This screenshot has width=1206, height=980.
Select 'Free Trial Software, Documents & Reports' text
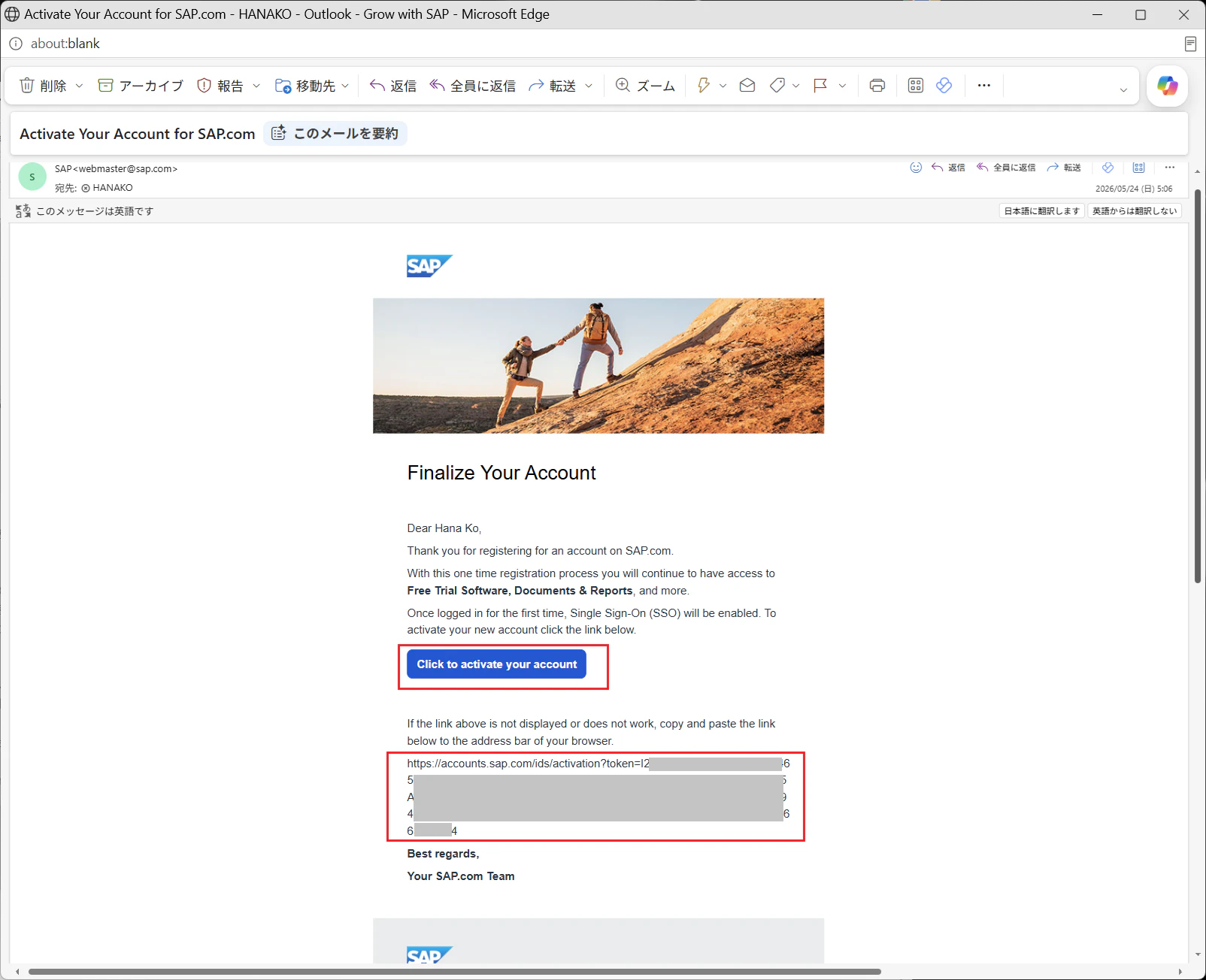[x=520, y=591]
